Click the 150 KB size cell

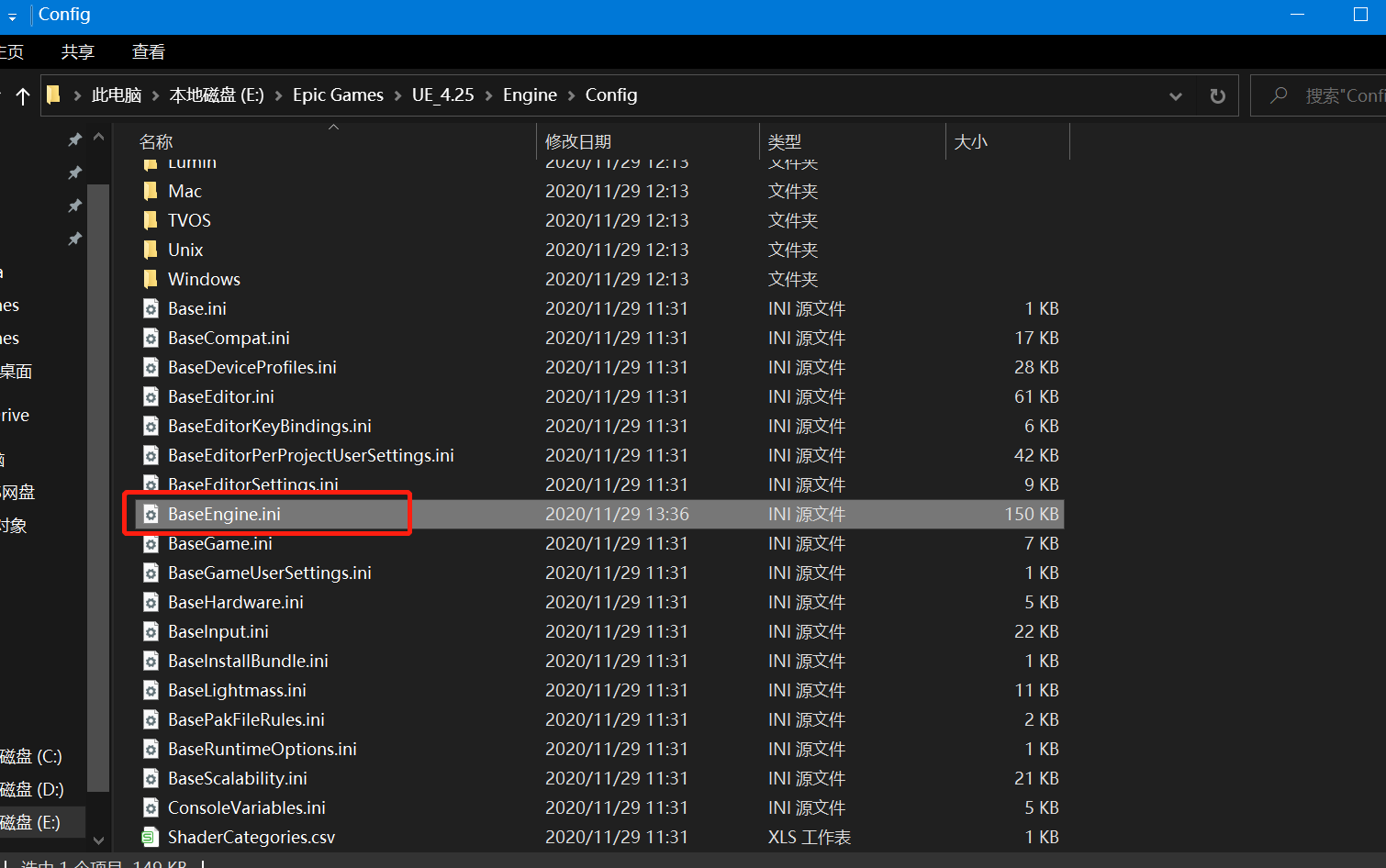tap(1031, 514)
